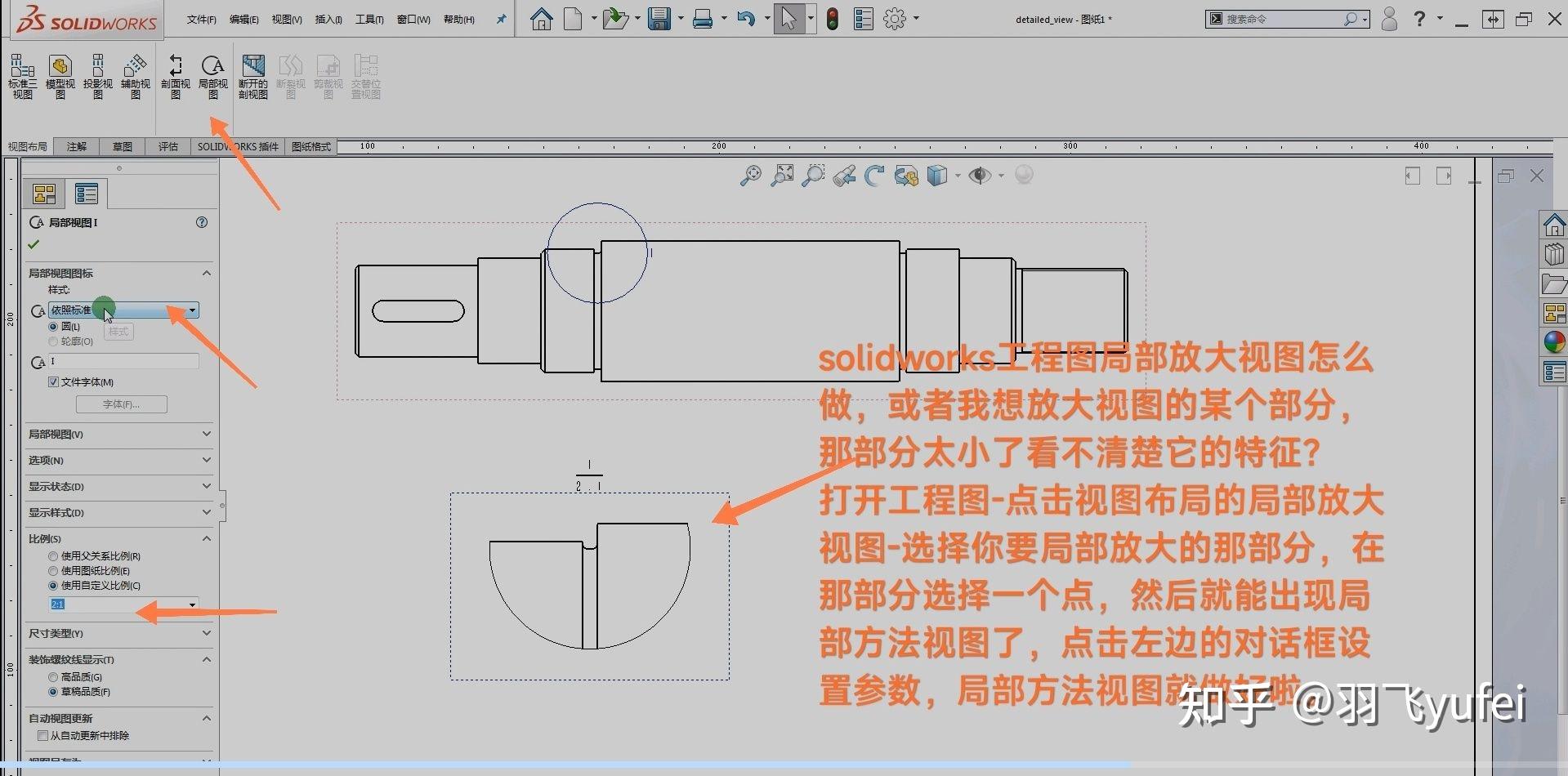Click the 搜索命令 search field
Screen dimensions: 1568x776
coord(1287,19)
